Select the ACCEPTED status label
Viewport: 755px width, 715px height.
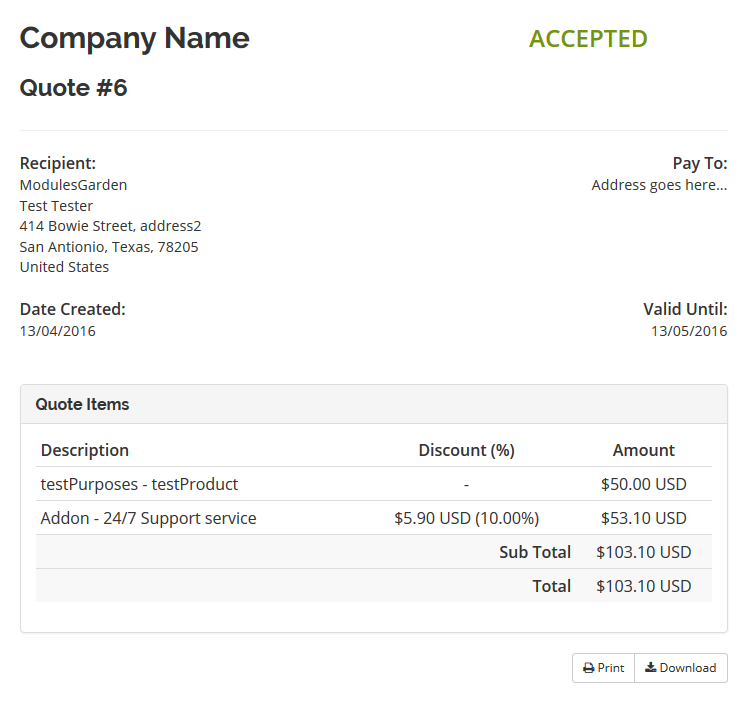tap(588, 39)
